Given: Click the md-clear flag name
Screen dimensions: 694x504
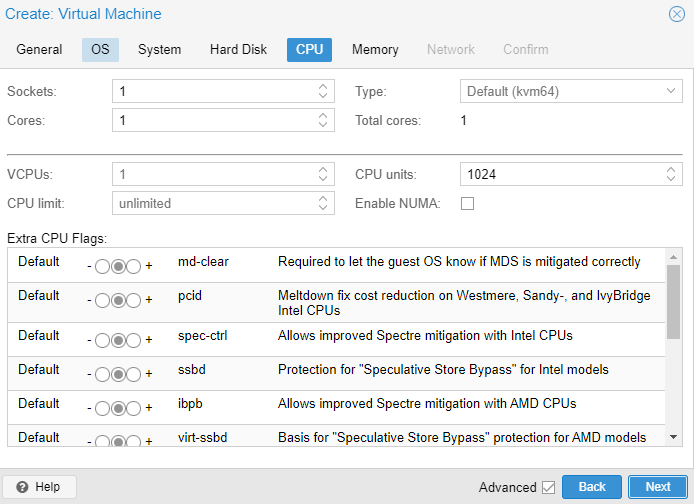Looking at the screenshot, I should tap(203, 262).
